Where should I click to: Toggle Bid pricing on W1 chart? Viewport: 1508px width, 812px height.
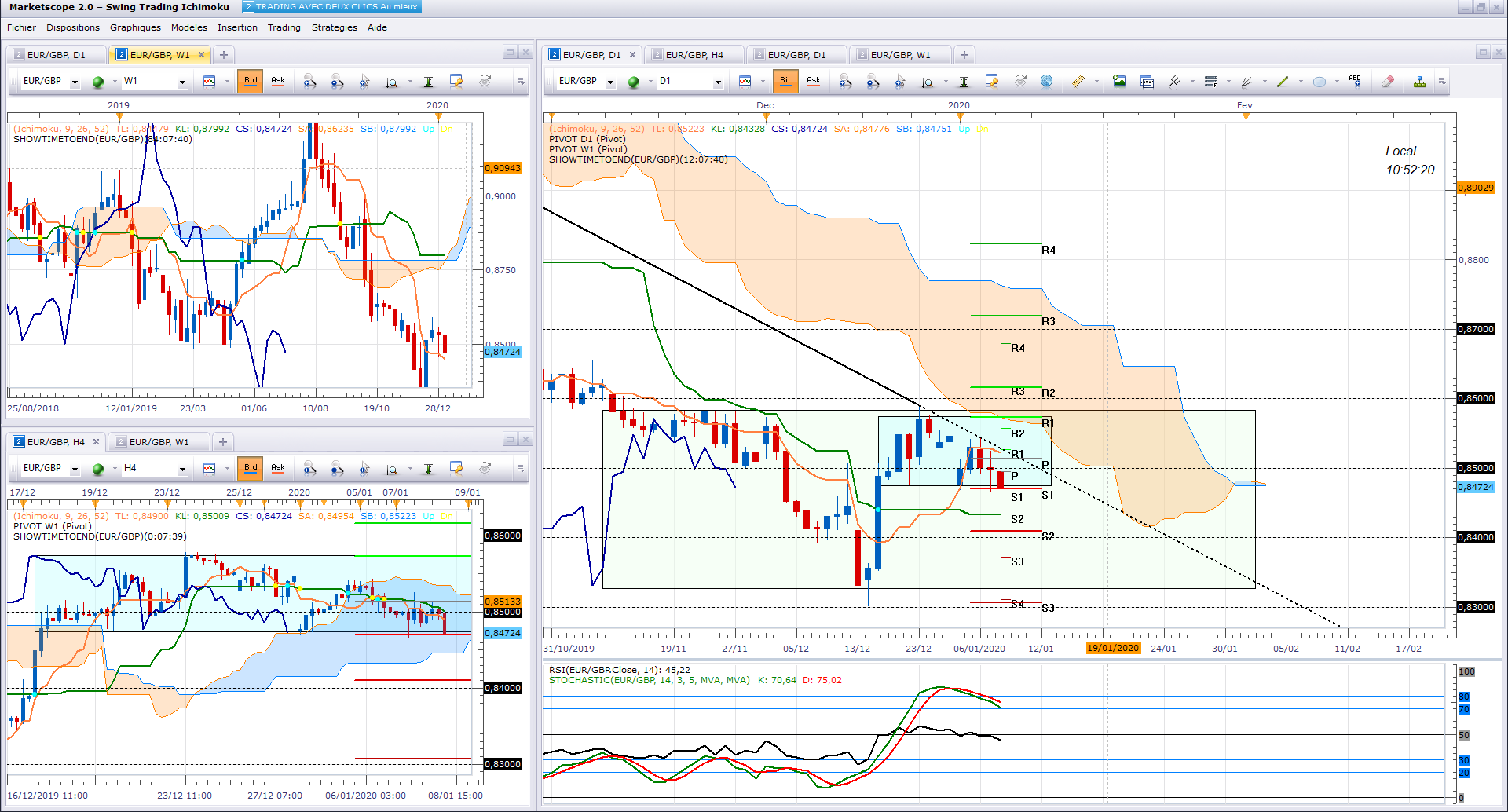251,82
